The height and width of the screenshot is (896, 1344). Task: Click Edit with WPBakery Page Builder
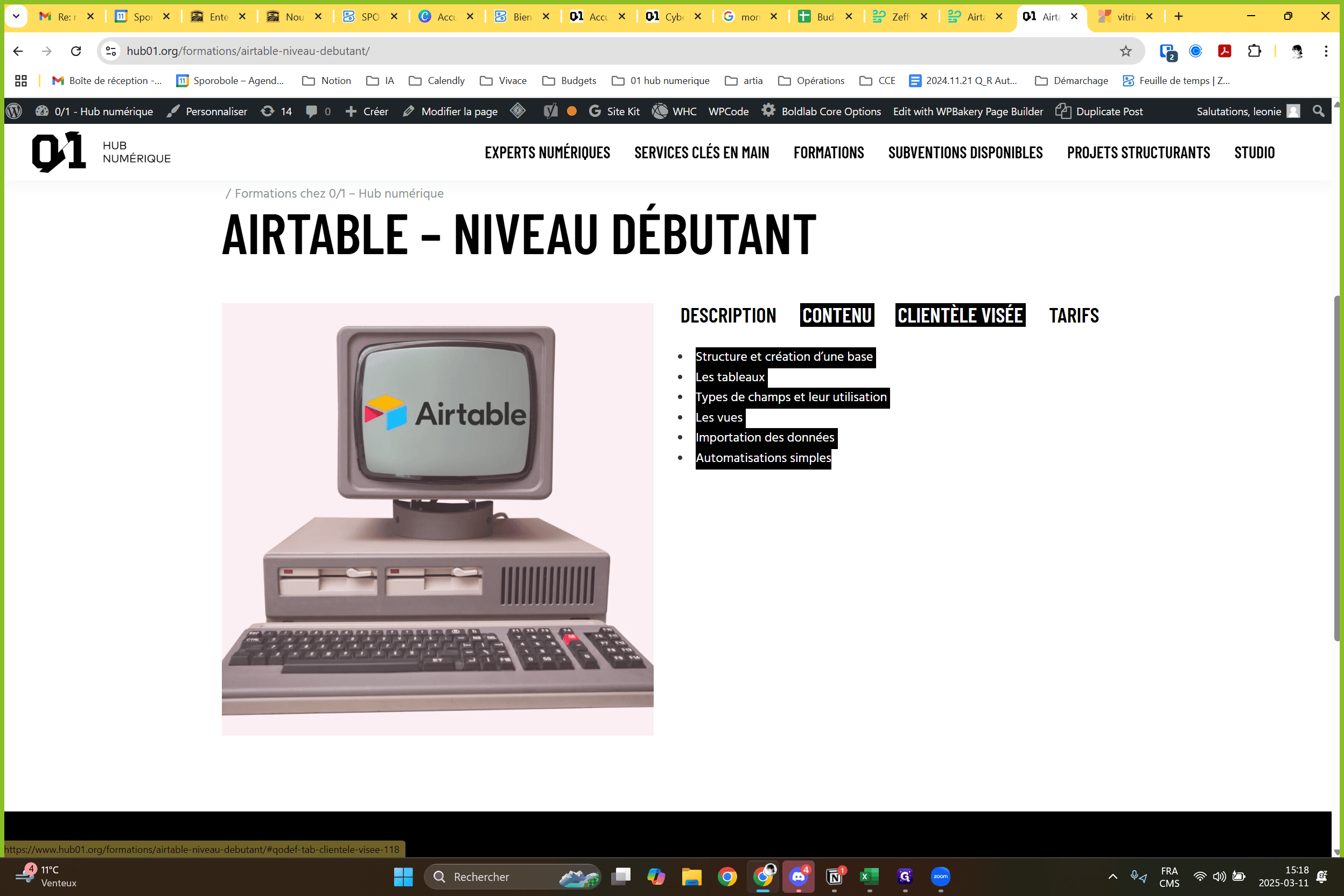point(968,111)
